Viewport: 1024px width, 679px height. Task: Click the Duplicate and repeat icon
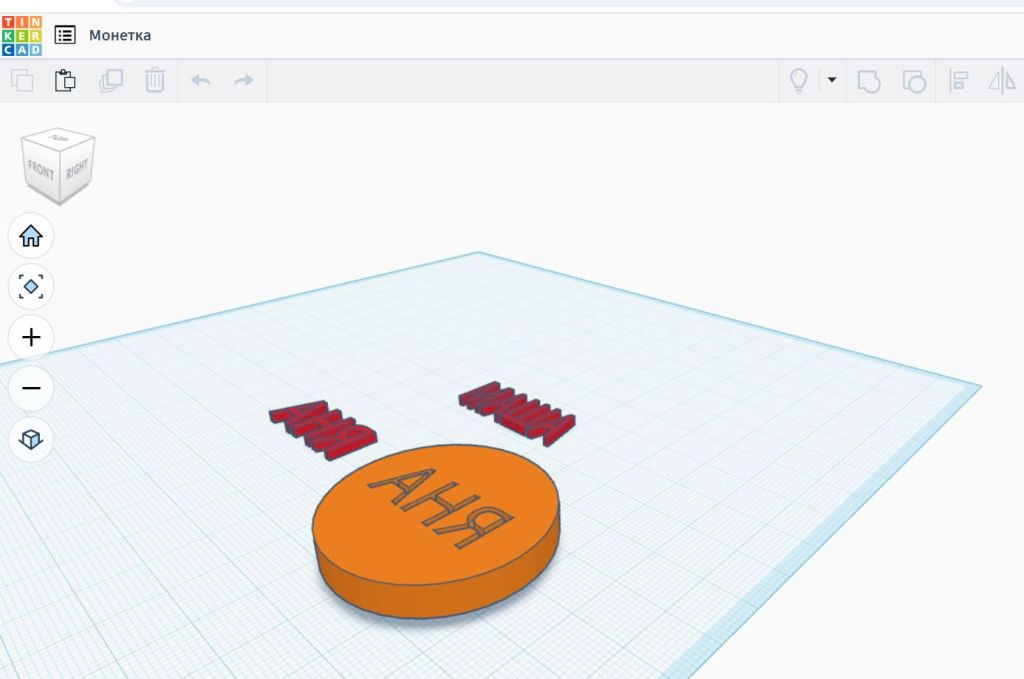coord(110,80)
